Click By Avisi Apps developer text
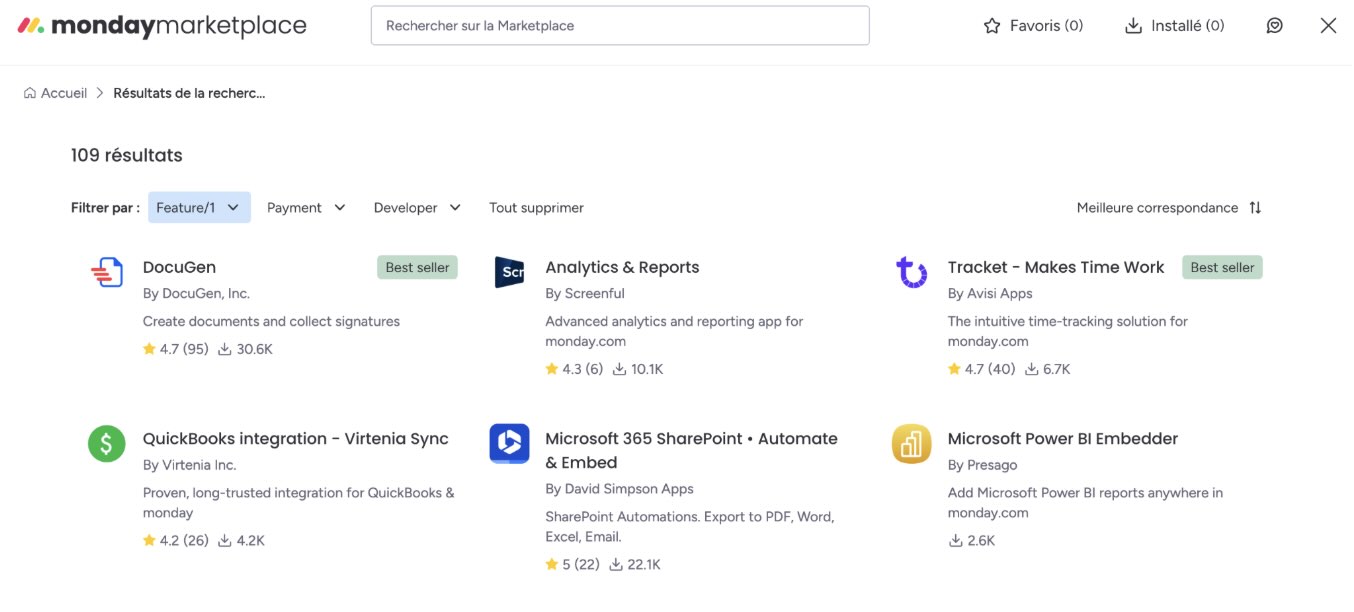 coord(990,293)
